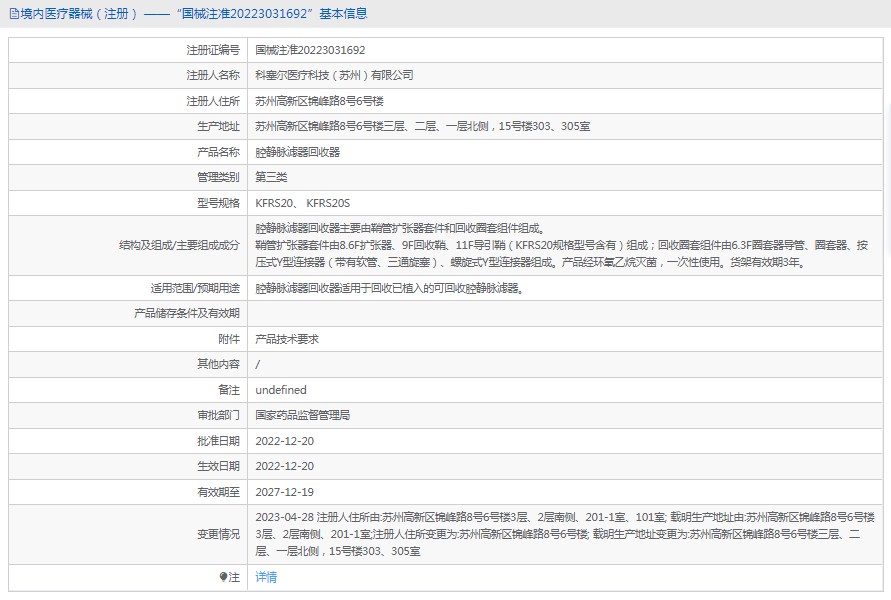891x600 pixels.
Task: Click the 注册人住所 row label
Action: (213, 101)
